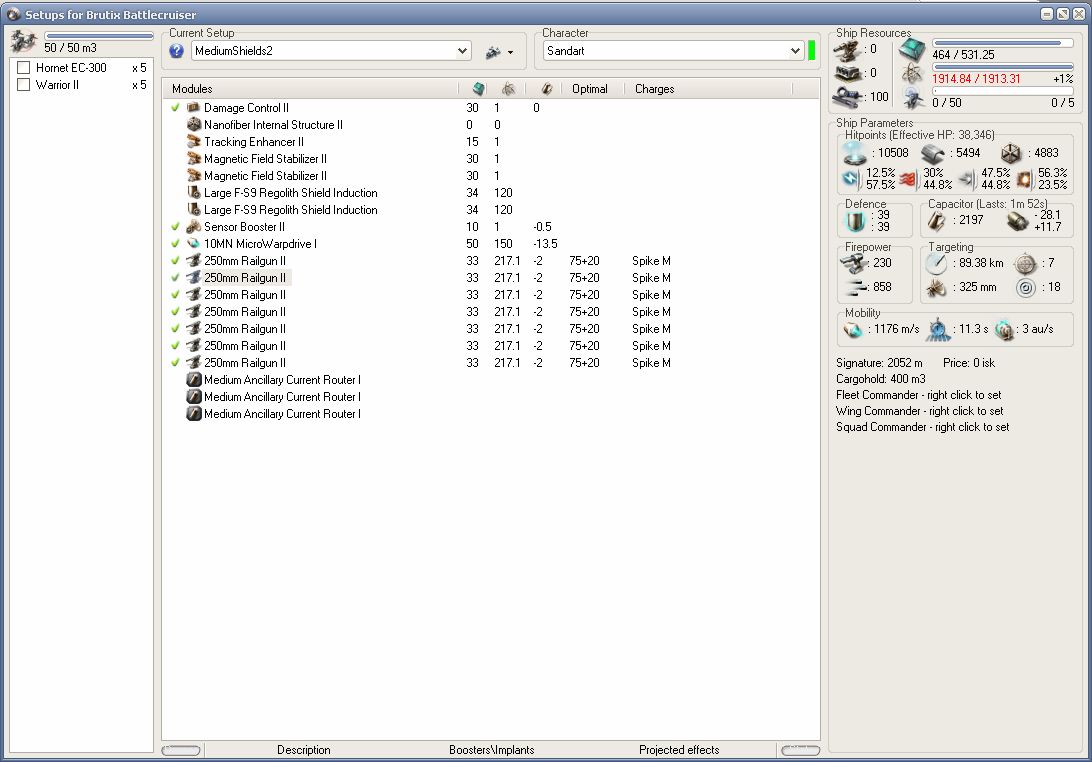Click Fleet Commander right click to set

tap(919, 395)
